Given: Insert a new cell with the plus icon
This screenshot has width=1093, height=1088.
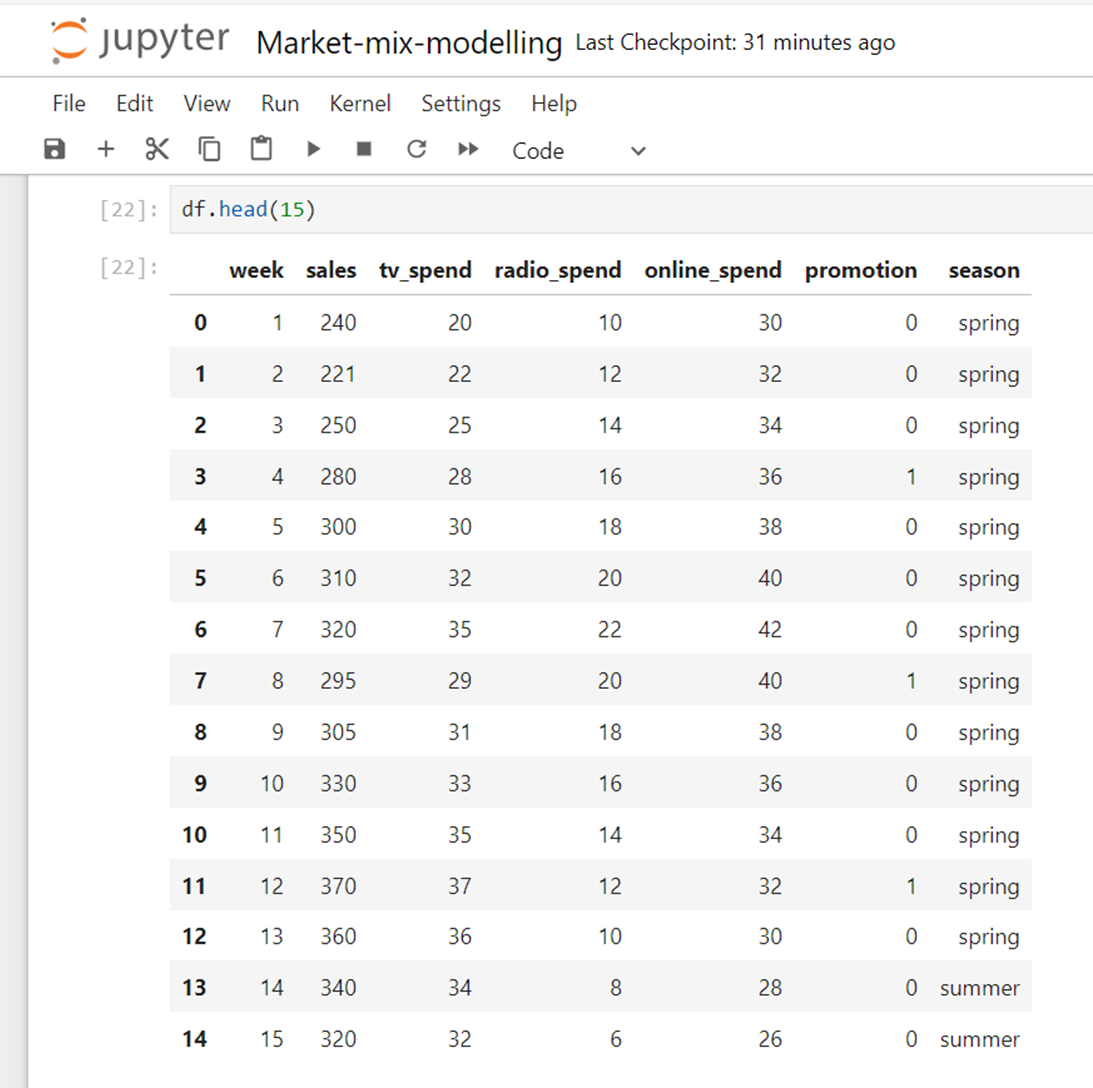Looking at the screenshot, I should click(105, 148).
